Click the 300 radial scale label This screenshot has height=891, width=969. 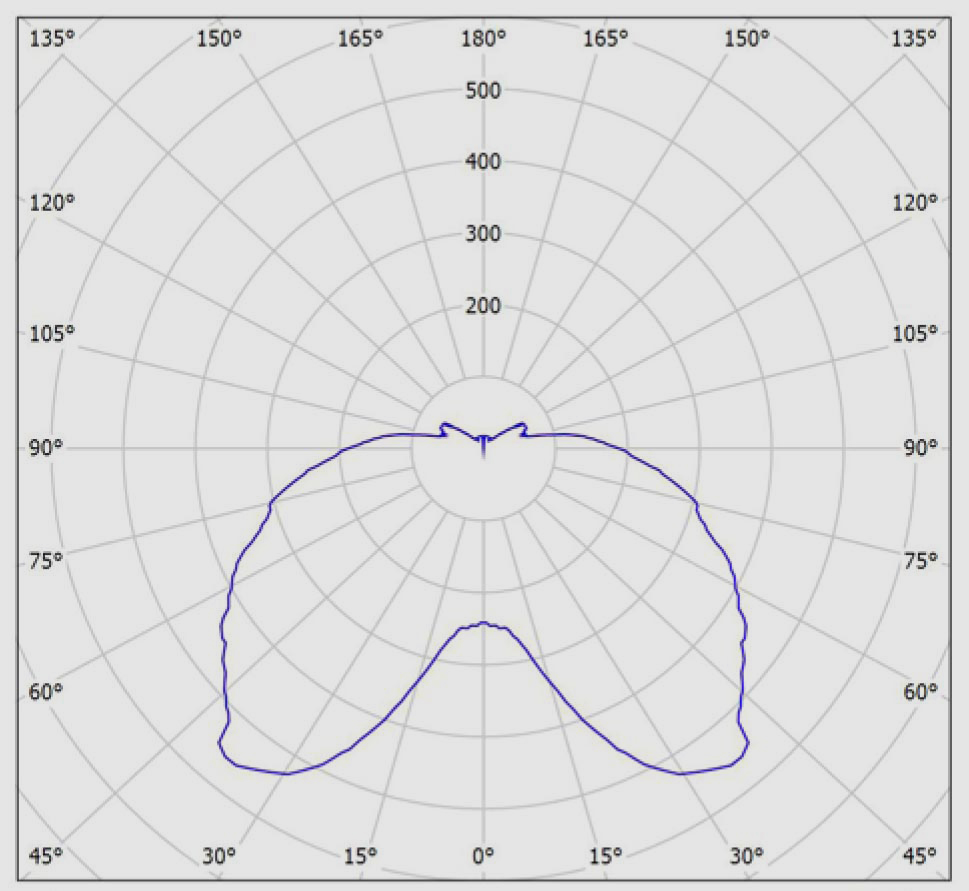pos(484,235)
